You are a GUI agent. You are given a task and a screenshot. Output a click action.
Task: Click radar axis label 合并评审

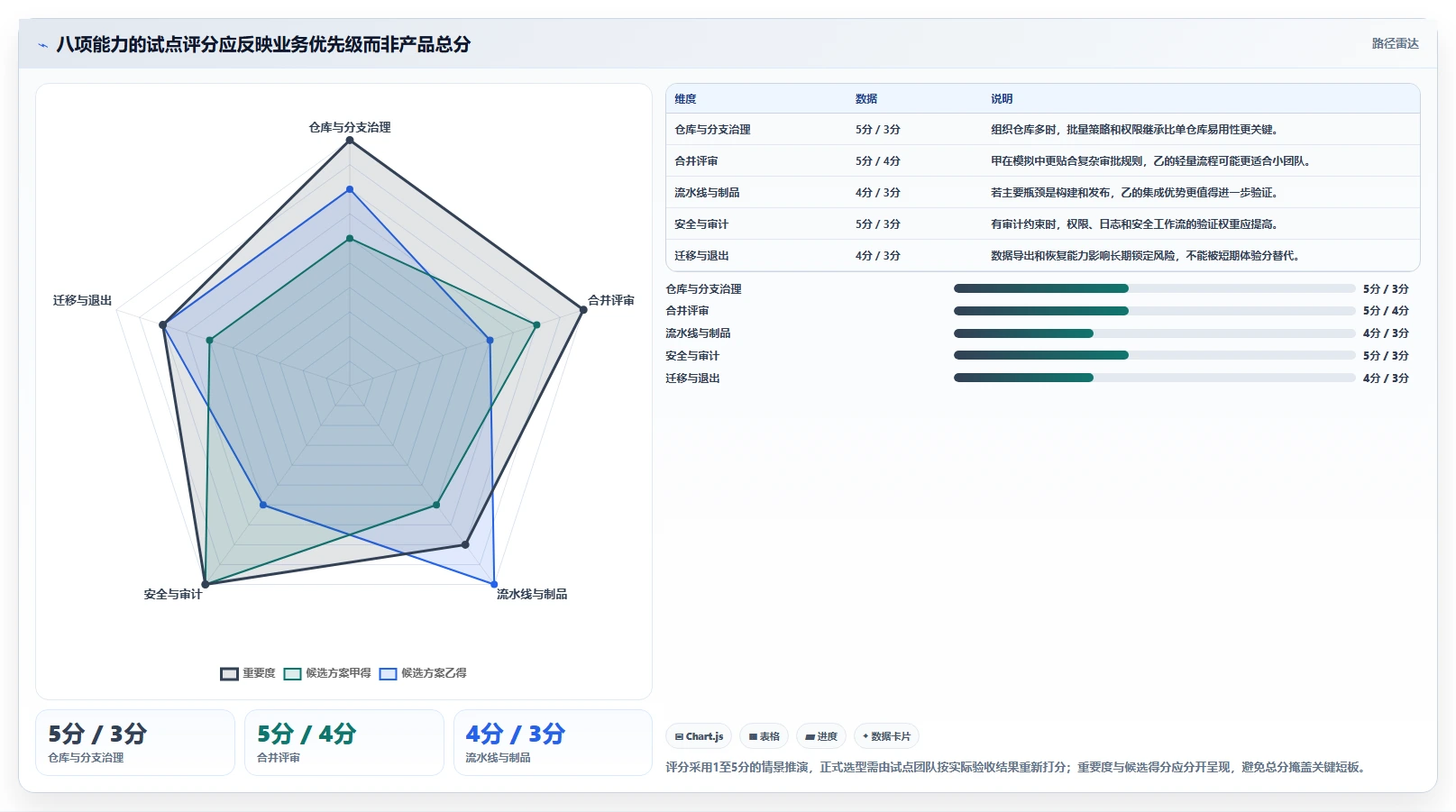[x=611, y=300]
